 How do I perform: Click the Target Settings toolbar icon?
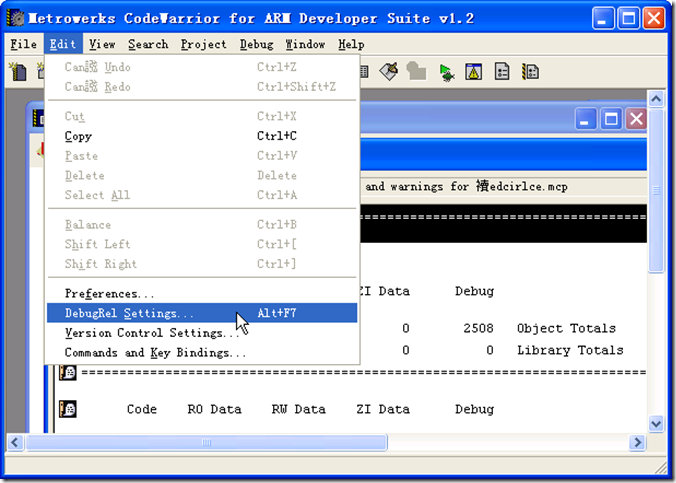tap(502, 72)
